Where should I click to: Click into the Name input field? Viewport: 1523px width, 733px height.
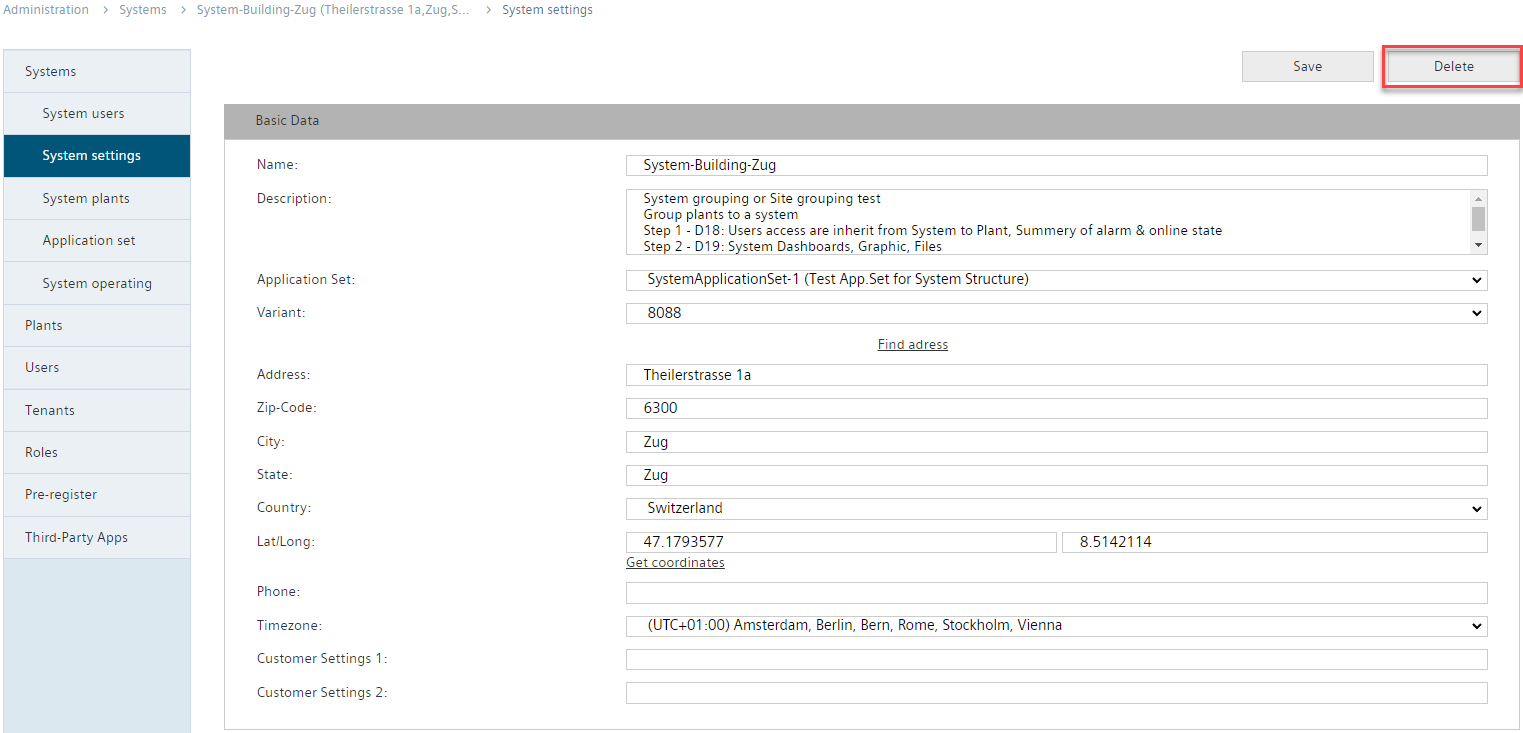coord(1056,166)
